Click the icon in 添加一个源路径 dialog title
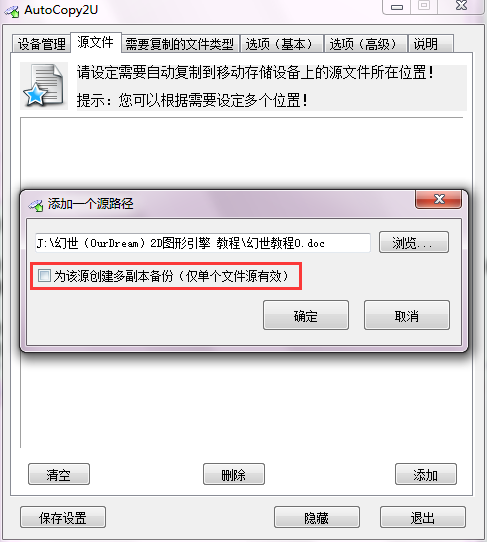Screen dimensions: 487x542 [x=36, y=205]
